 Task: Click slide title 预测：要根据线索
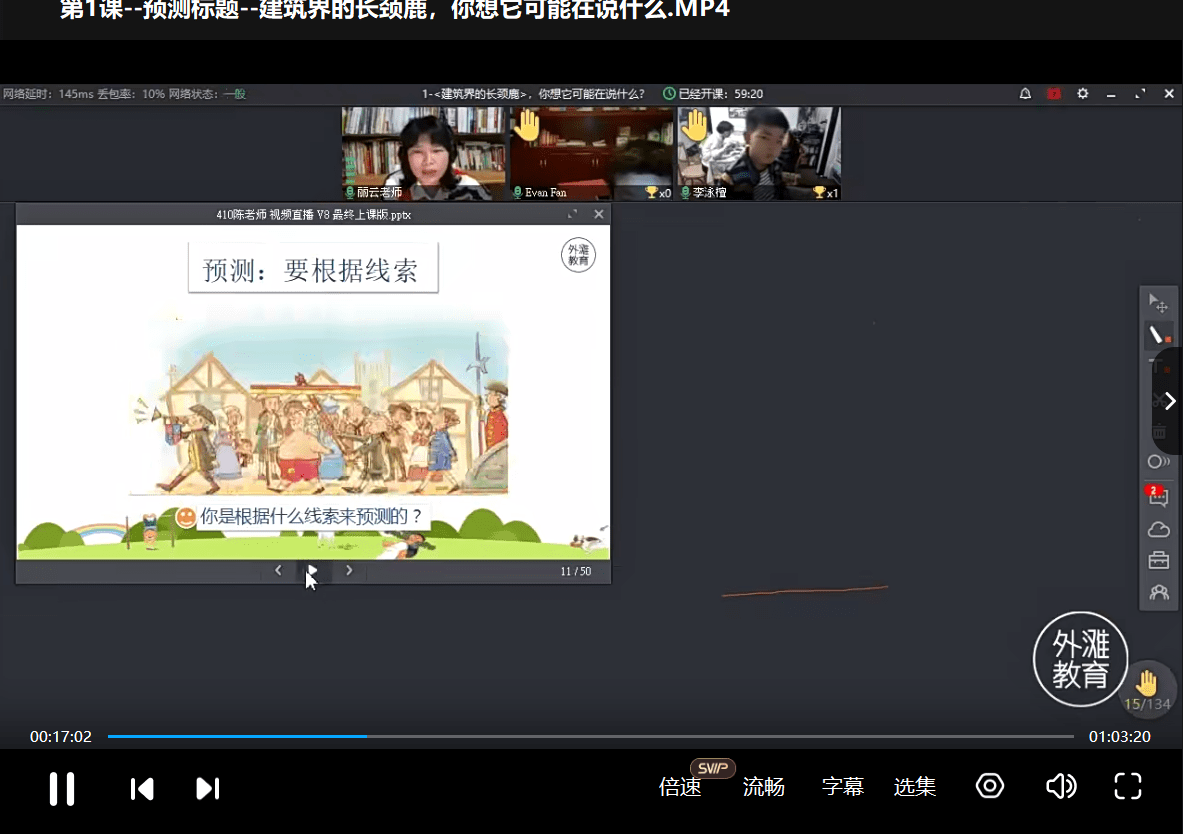tap(312, 269)
